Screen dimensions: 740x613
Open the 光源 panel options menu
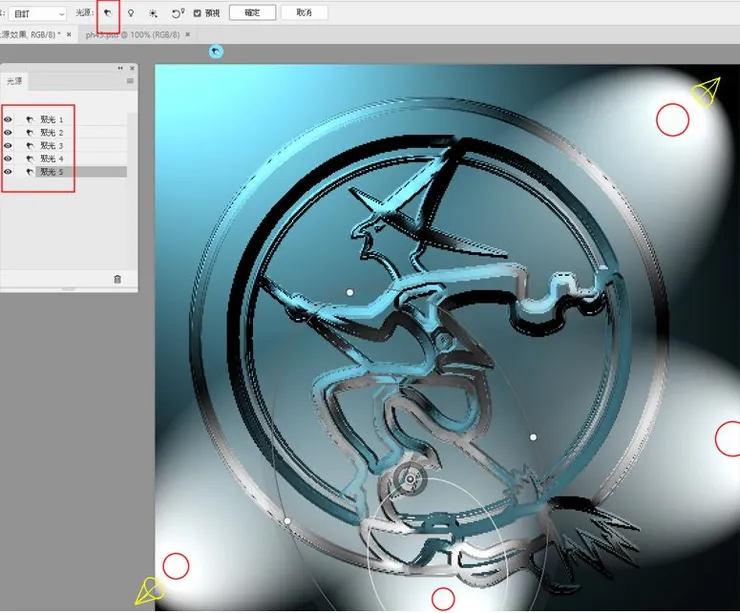tap(130, 81)
